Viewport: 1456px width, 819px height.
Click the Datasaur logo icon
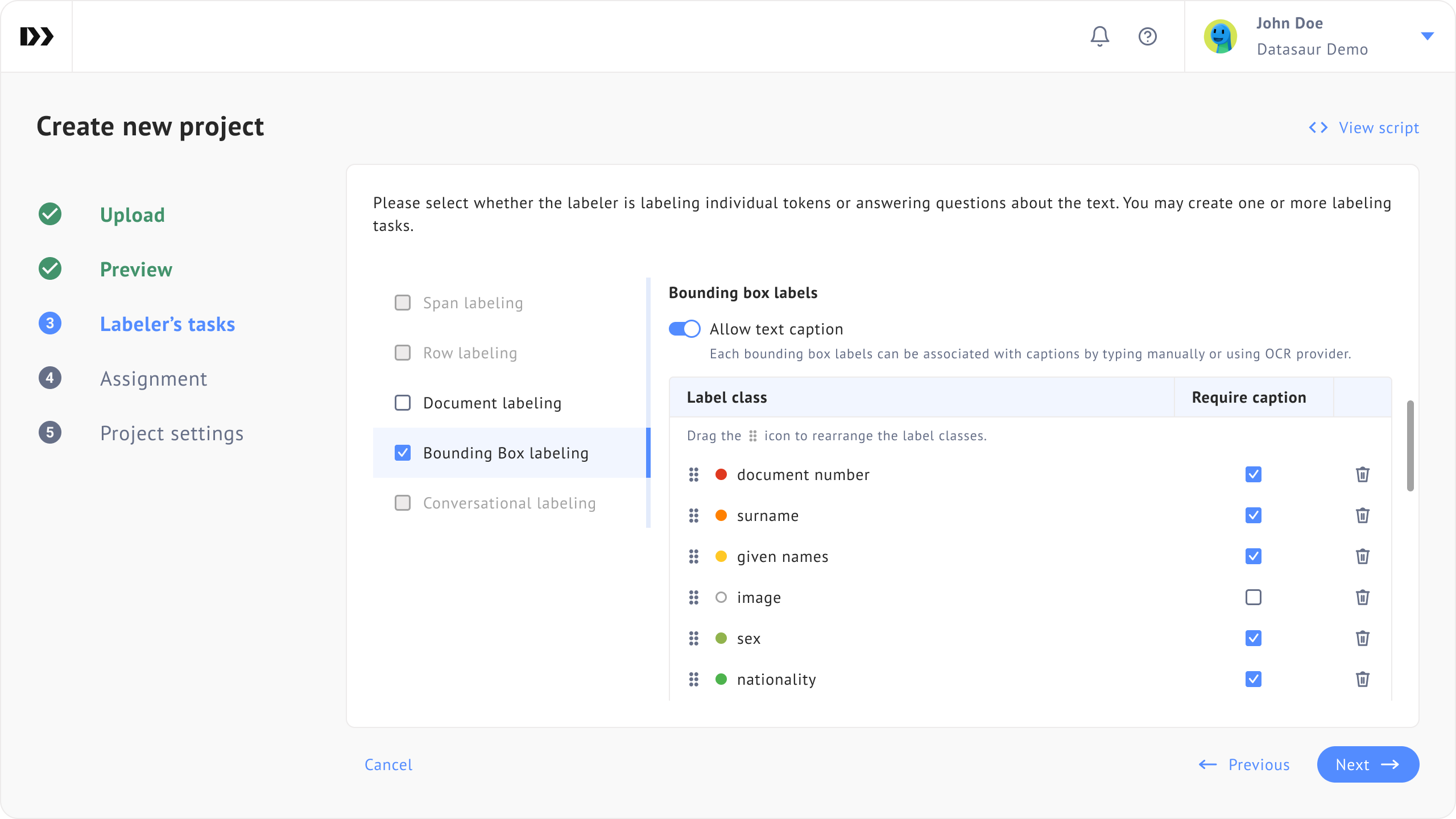37,36
